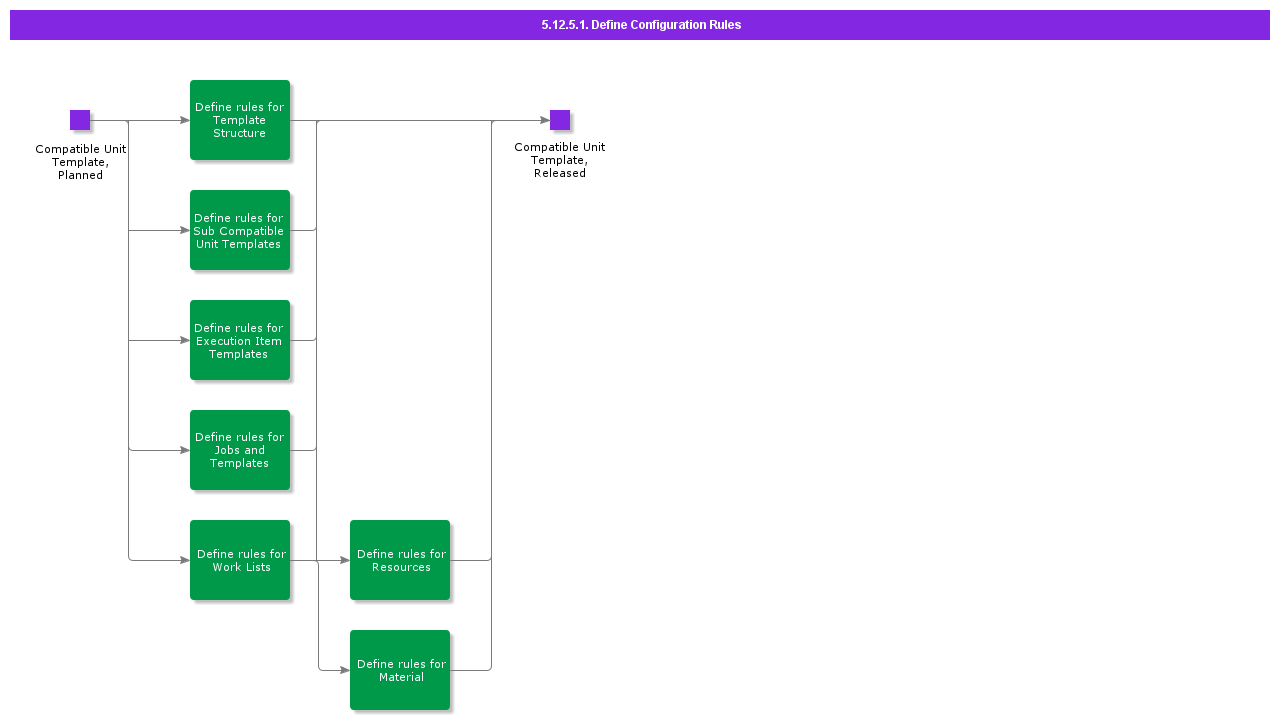Click the Define rules for Work Lists node
This screenshot has width=1280, height=720.
pyautogui.click(x=240, y=560)
